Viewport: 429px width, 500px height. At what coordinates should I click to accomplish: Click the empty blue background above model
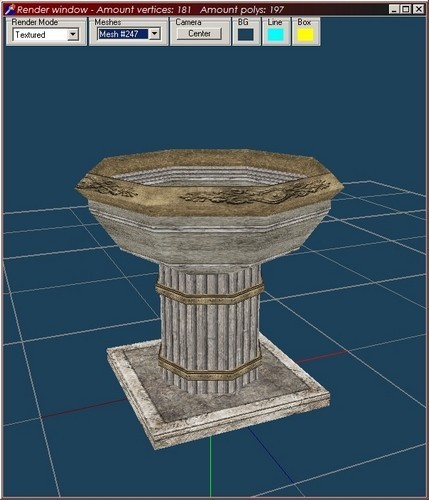coord(213,97)
